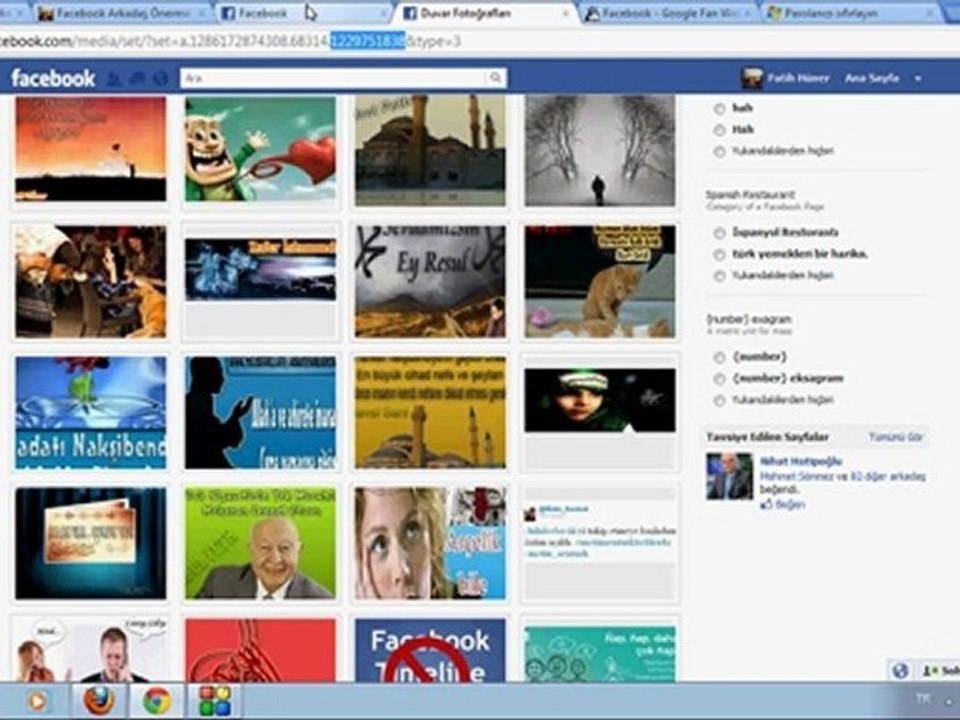Viewport: 960px width, 720px height.
Task: Select 'Yukarıdakilerden hiçbiri' under Spanish Restaurant
Action: [x=719, y=276]
